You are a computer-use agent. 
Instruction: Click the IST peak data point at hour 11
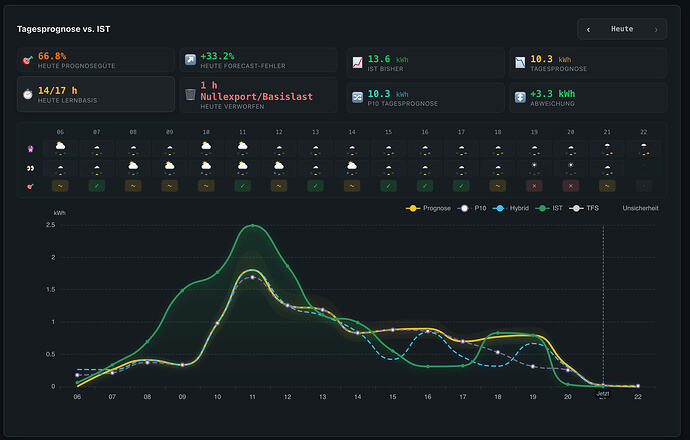pos(252,225)
